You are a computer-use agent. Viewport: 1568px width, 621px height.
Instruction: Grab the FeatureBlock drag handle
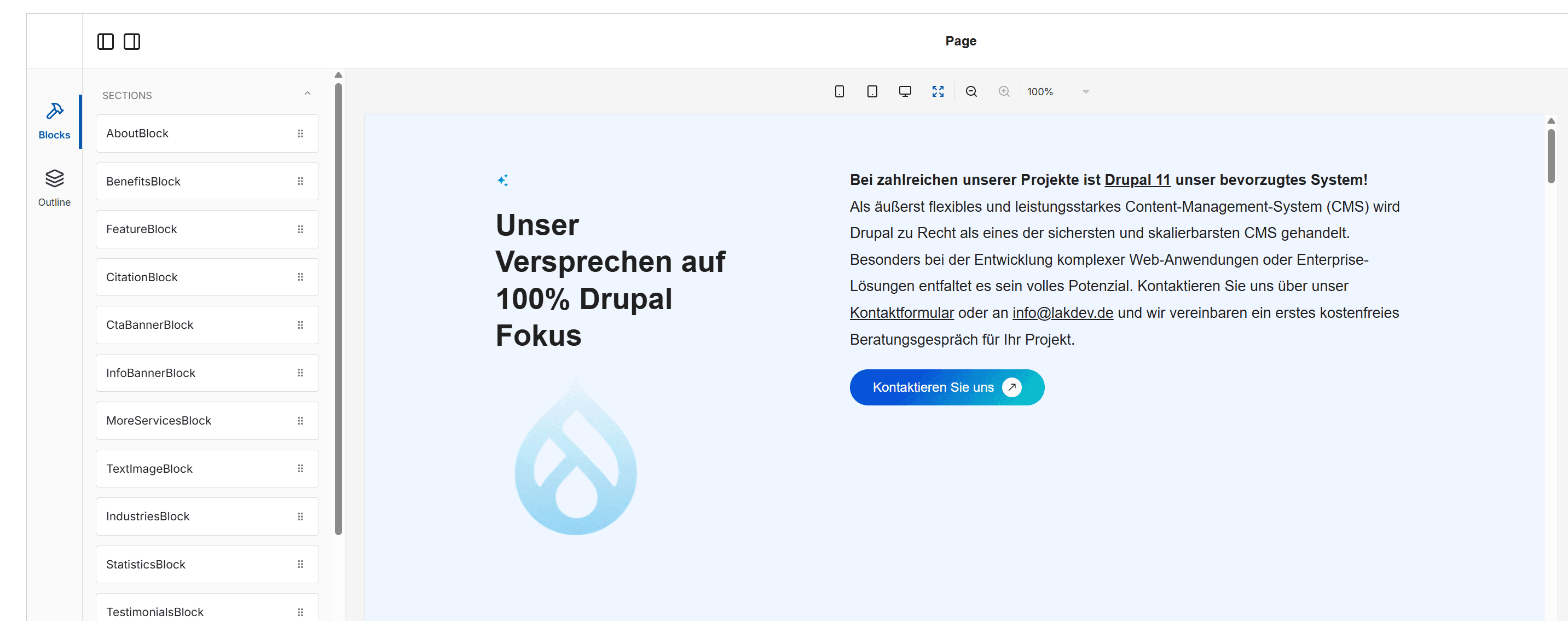pos(300,229)
